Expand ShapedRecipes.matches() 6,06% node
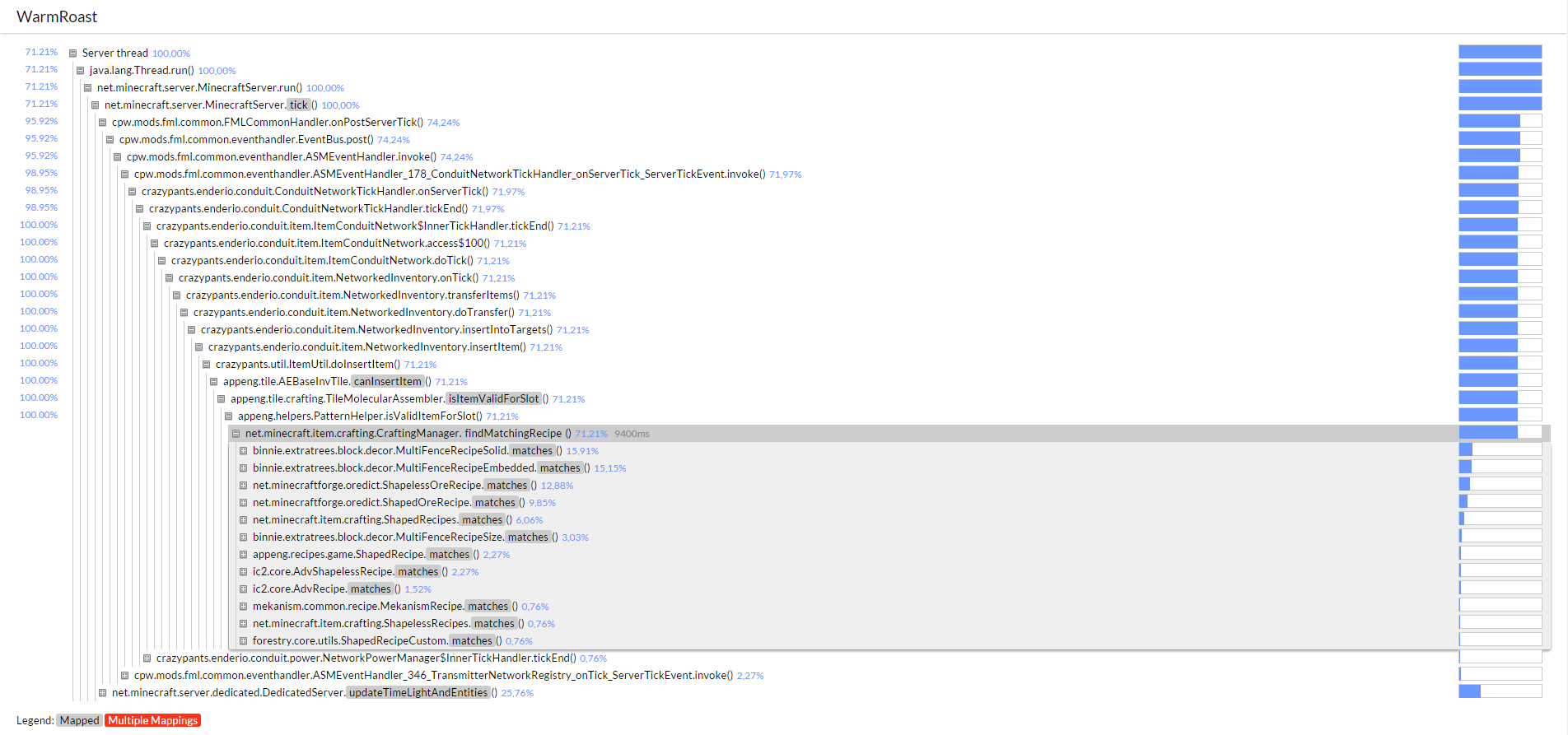The height and width of the screenshot is (735, 1568). [x=243, y=520]
